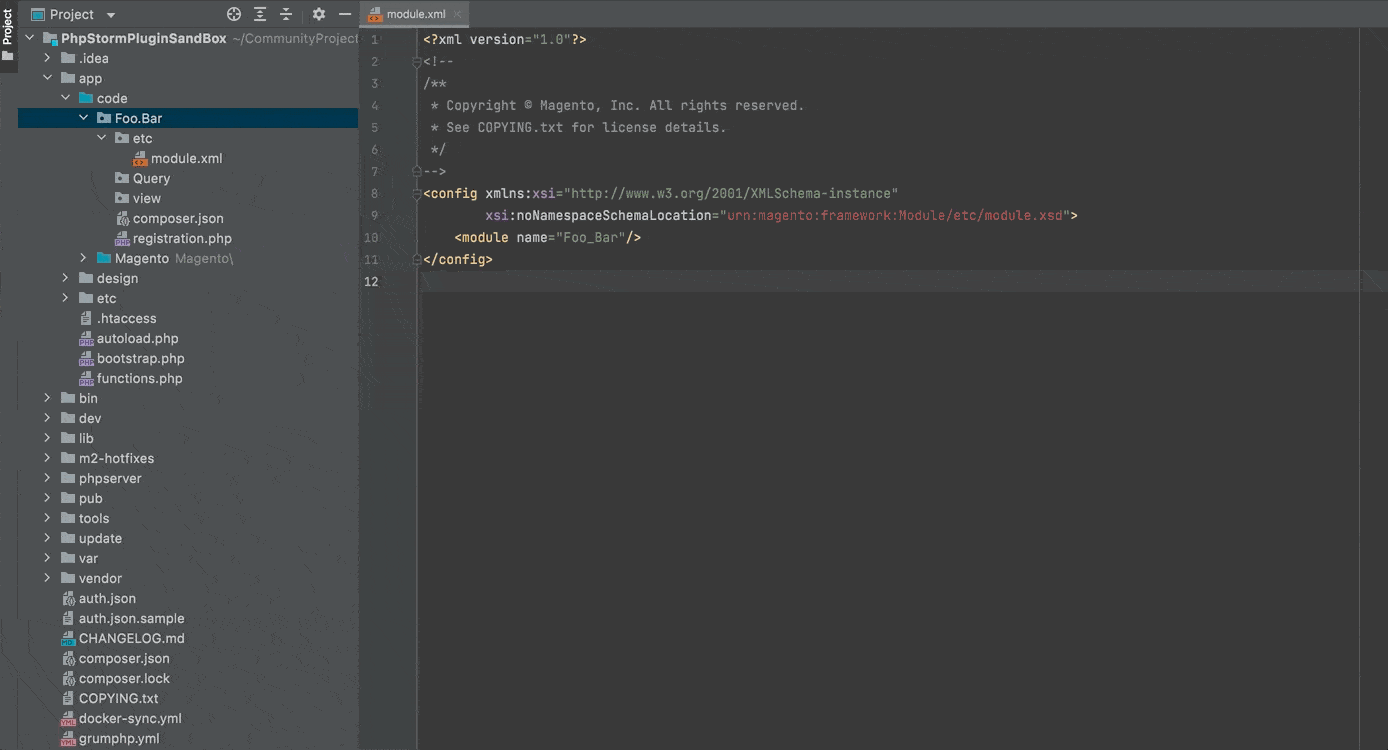Viewport: 1388px width, 750px height.
Task: Fold the comment block at line 2
Action: (x=417, y=62)
